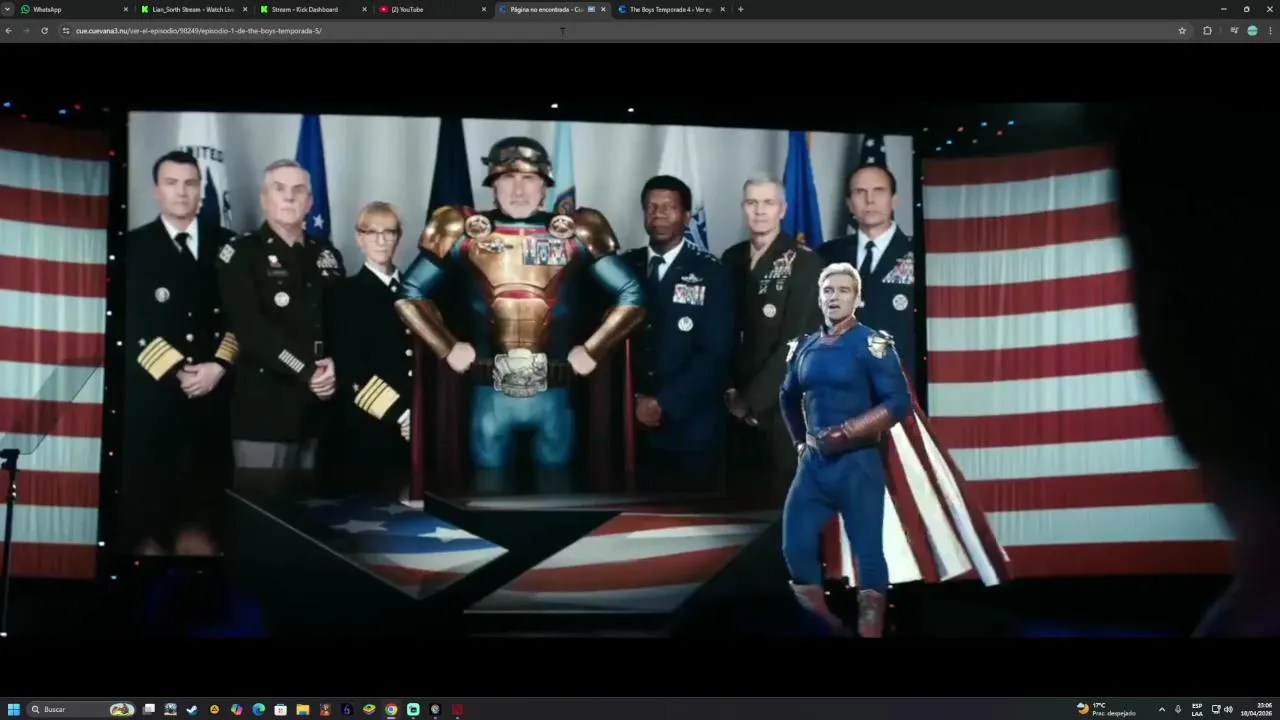Open the clock and date flyout
1280x720 pixels.
point(1256,709)
